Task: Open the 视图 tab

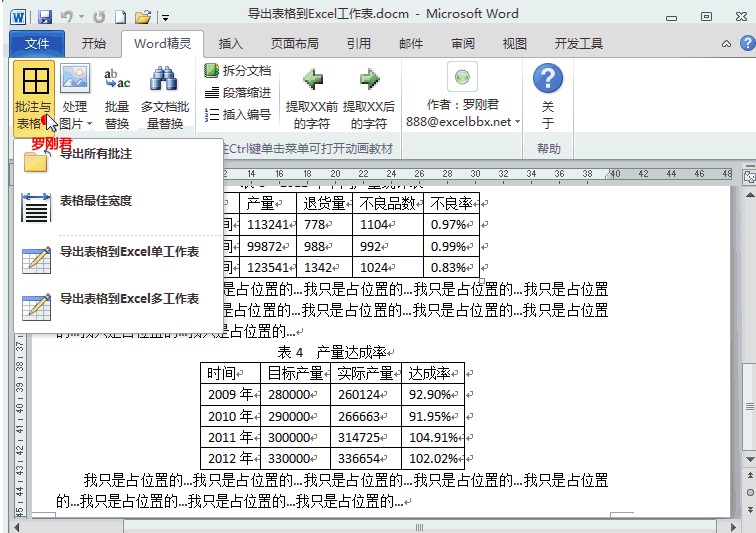Action: click(x=514, y=44)
